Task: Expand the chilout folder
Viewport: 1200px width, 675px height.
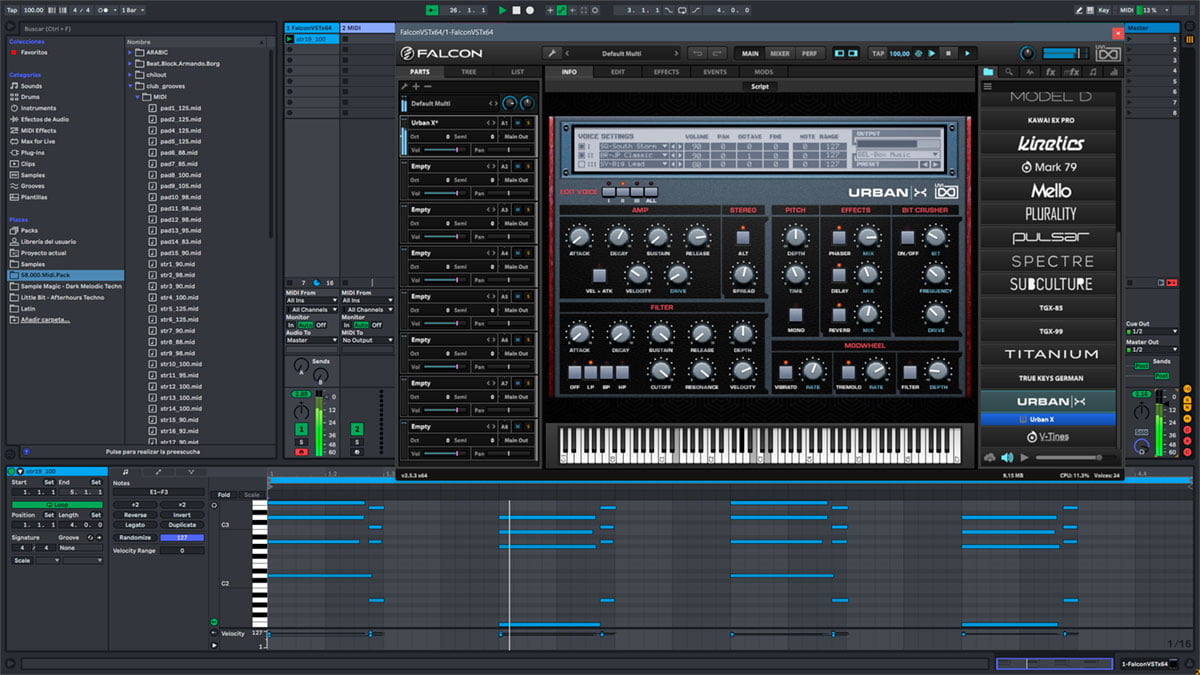Action: [130, 75]
